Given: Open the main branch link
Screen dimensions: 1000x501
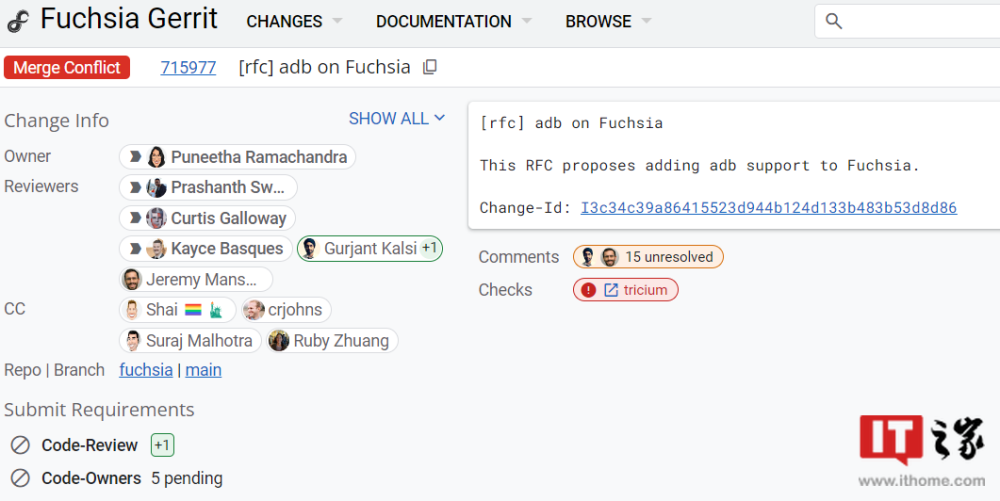Looking at the screenshot, I should coord(203,370).
